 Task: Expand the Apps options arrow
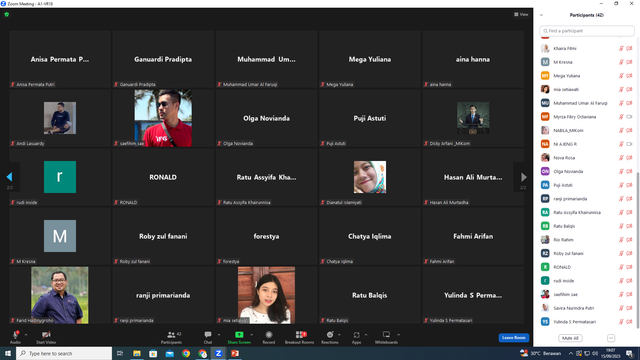coord(366,335)
